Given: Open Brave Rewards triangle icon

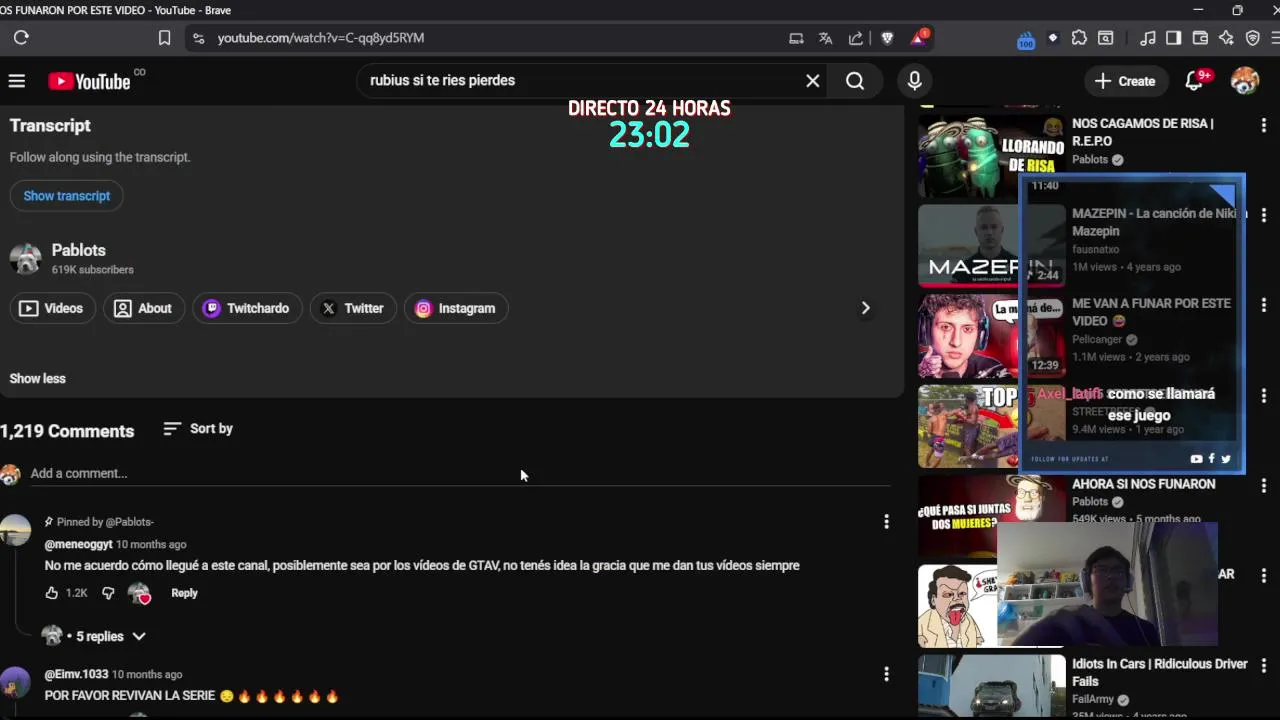Looking at the screenshot, I should [918, 38].
